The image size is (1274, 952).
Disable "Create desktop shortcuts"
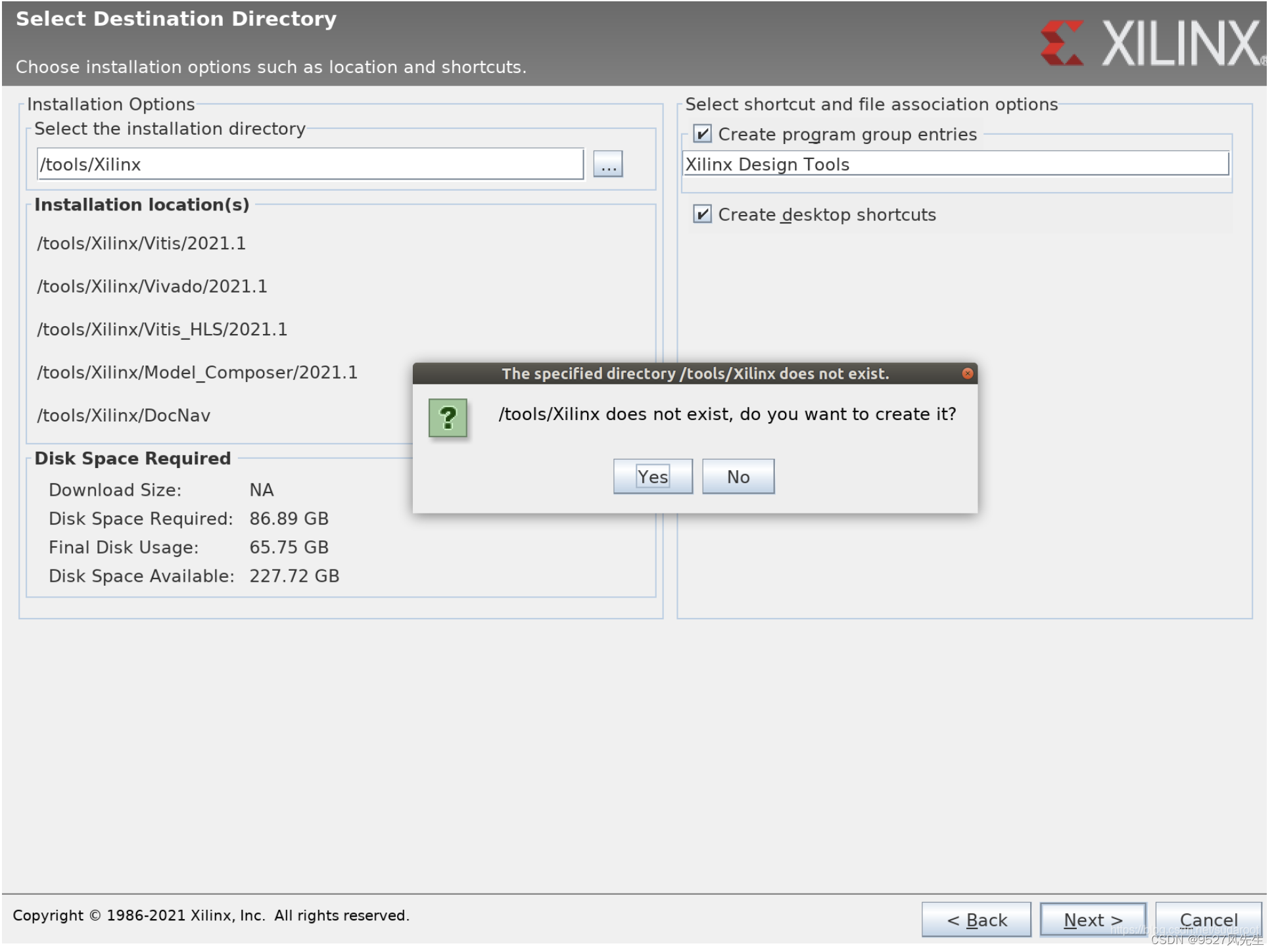[702, 214]
